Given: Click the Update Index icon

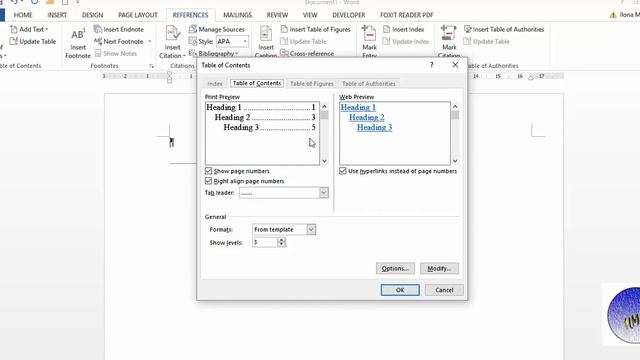Looking at the screenshot, I should (x=386, y=41).
